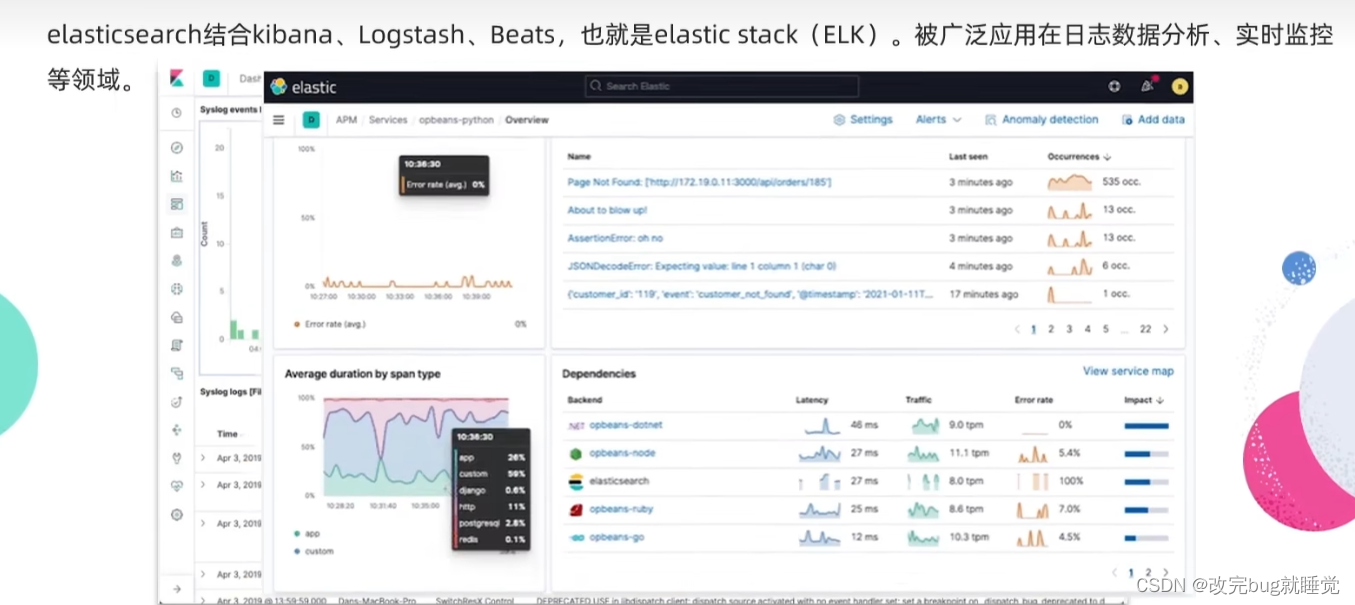Click the Kibana logo in the back window

tap(177, 78)
